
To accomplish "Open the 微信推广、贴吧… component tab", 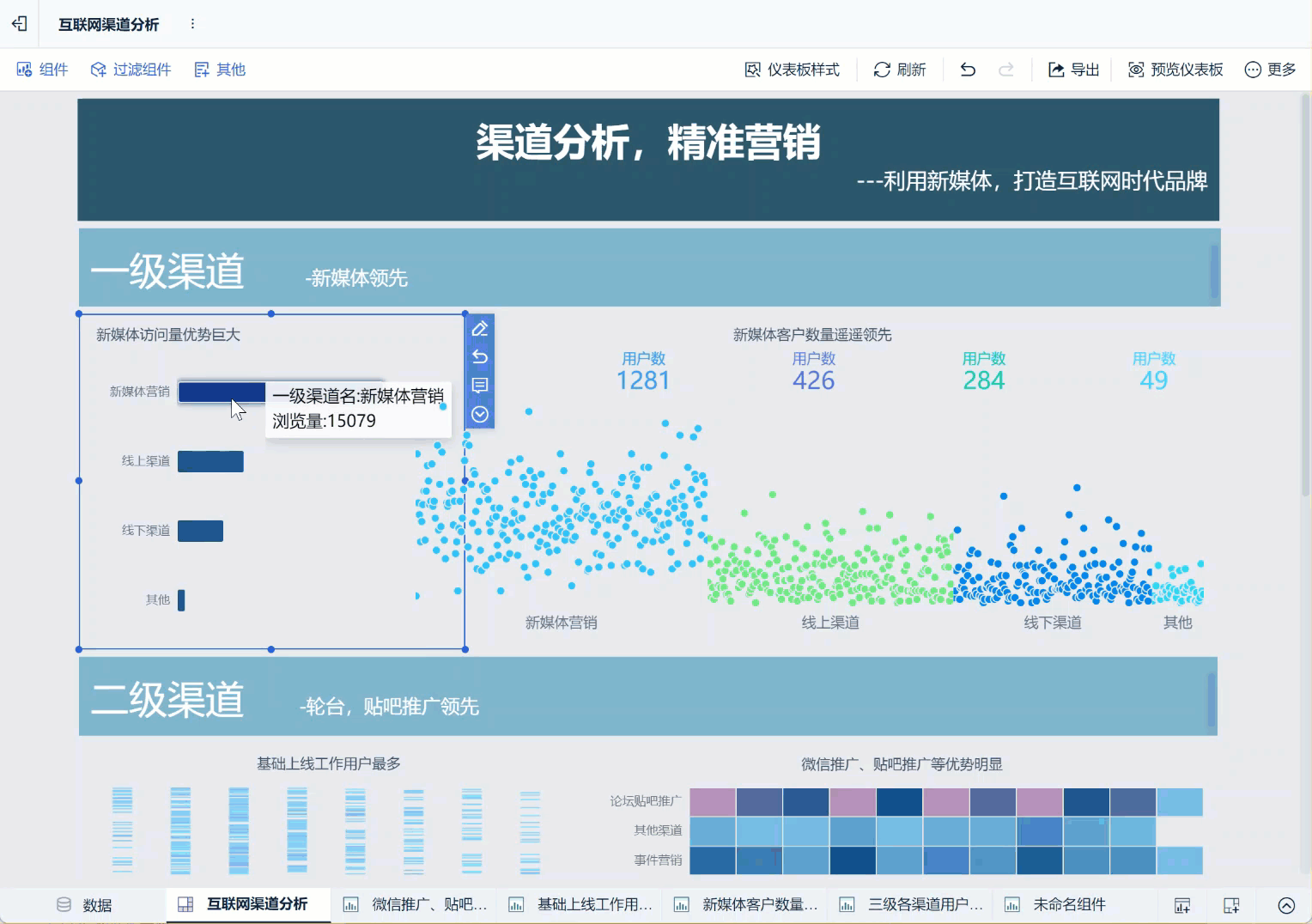I will 416,904.
